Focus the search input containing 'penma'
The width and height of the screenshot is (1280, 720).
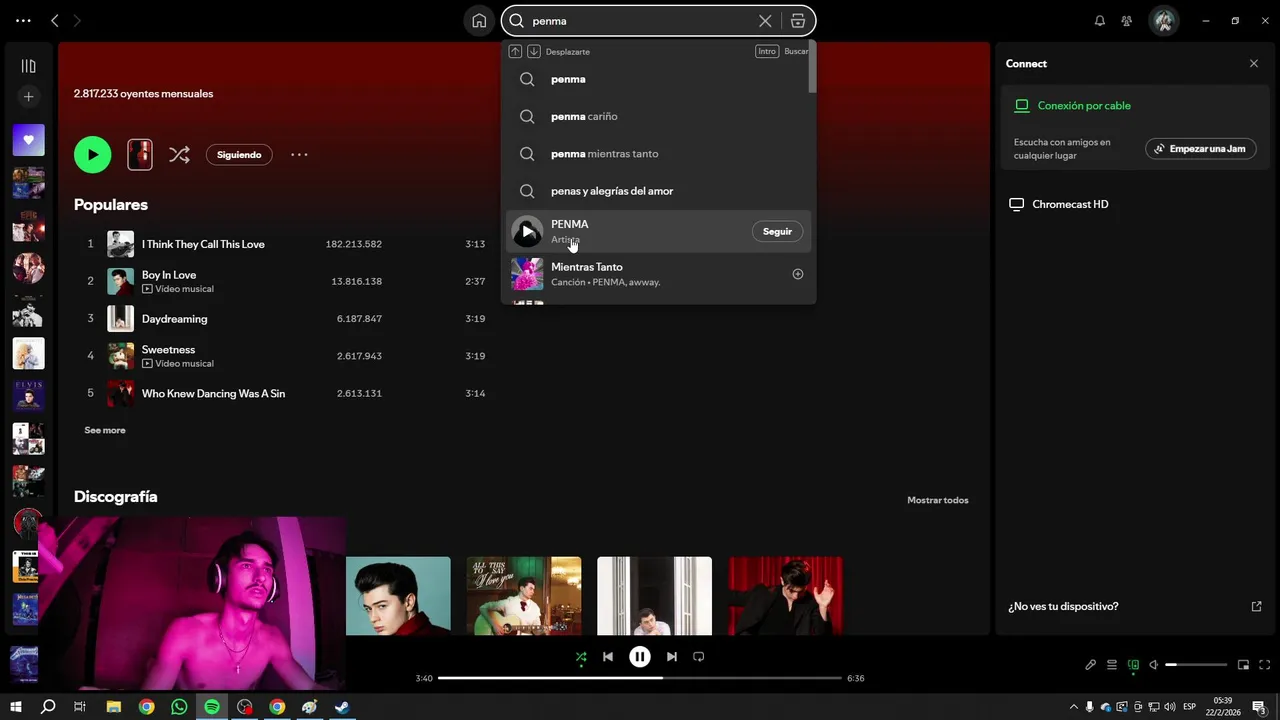coord(643,21)
